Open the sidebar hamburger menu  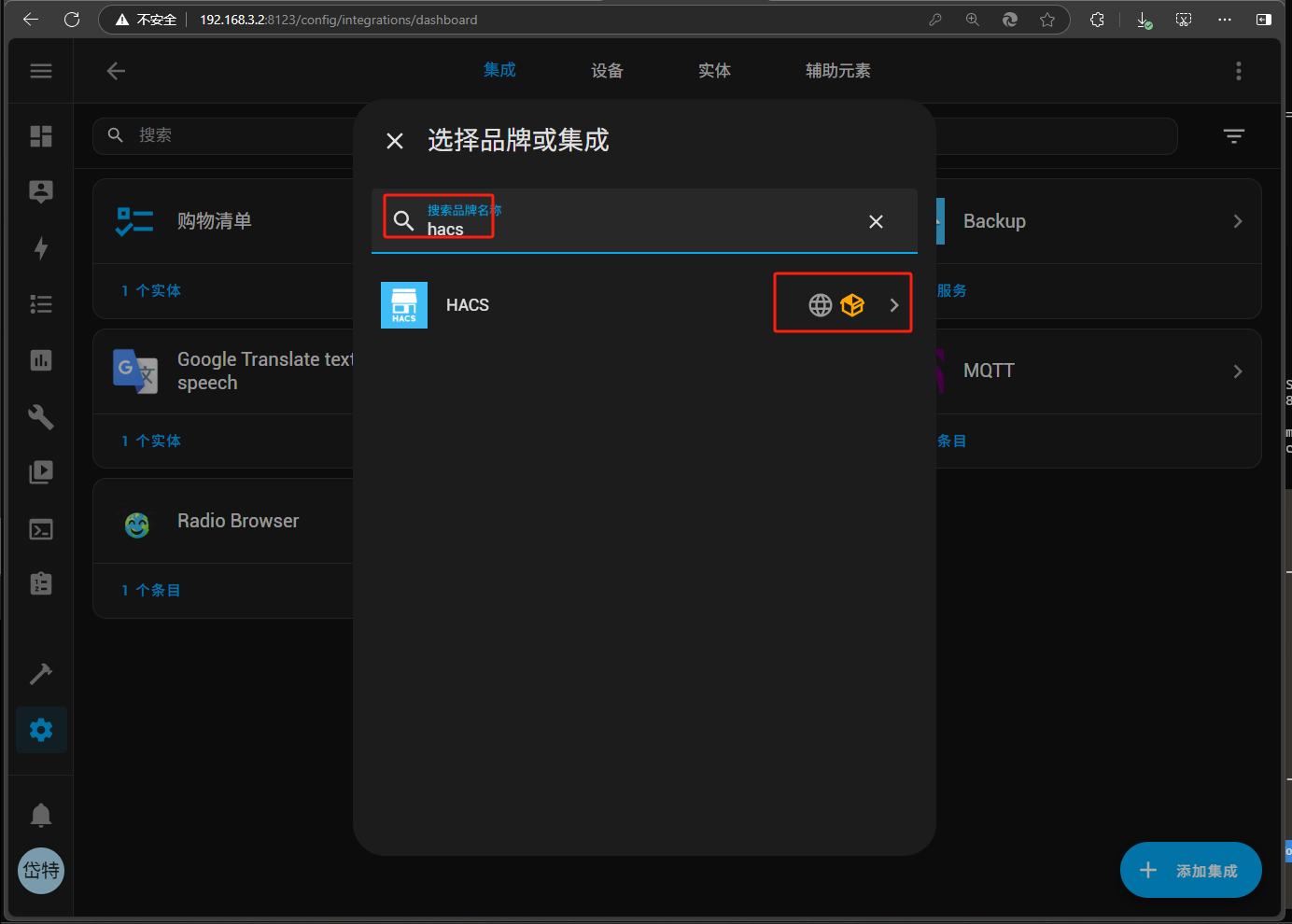[41, 71]
